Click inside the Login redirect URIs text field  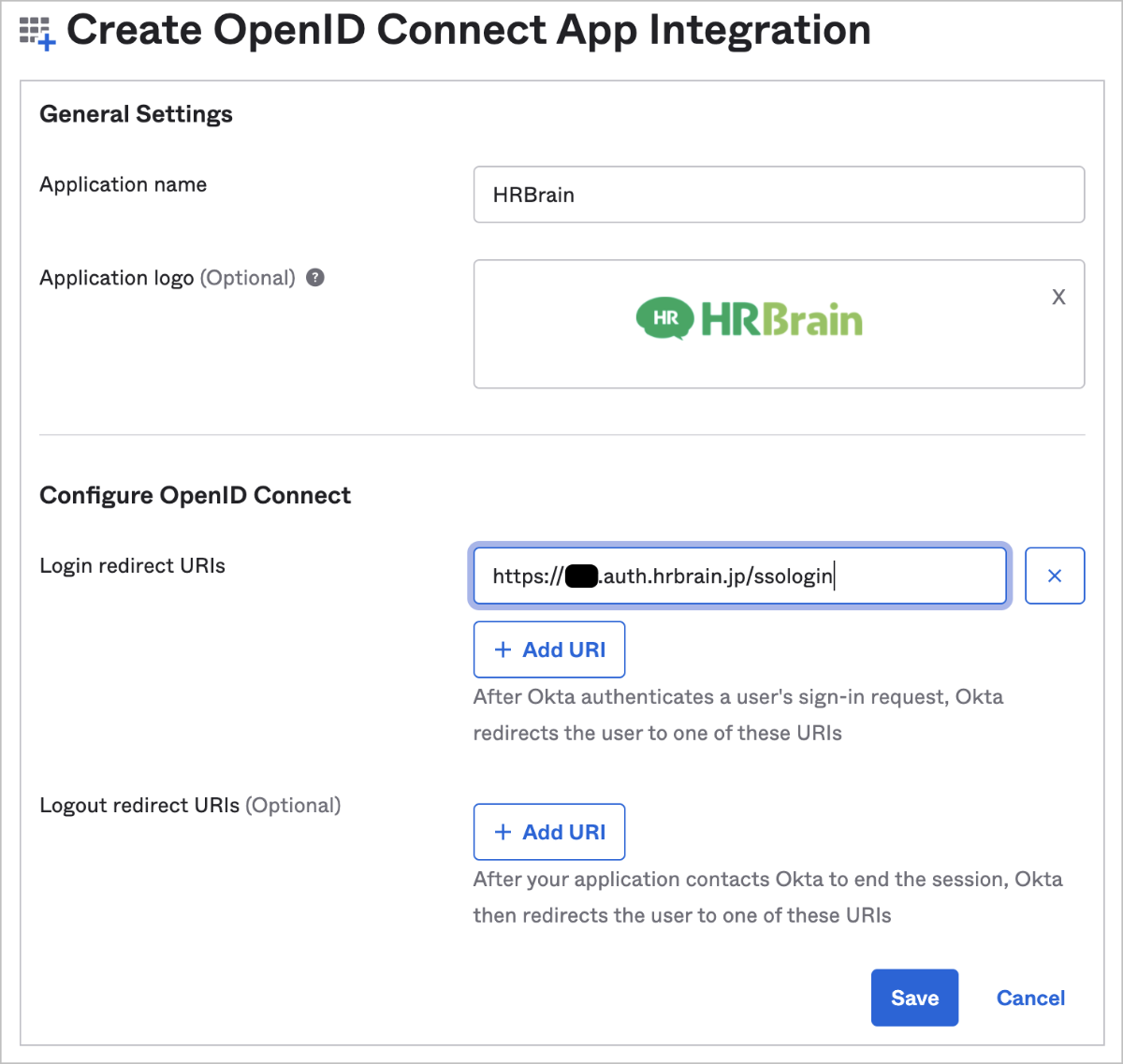coord(739,576)
